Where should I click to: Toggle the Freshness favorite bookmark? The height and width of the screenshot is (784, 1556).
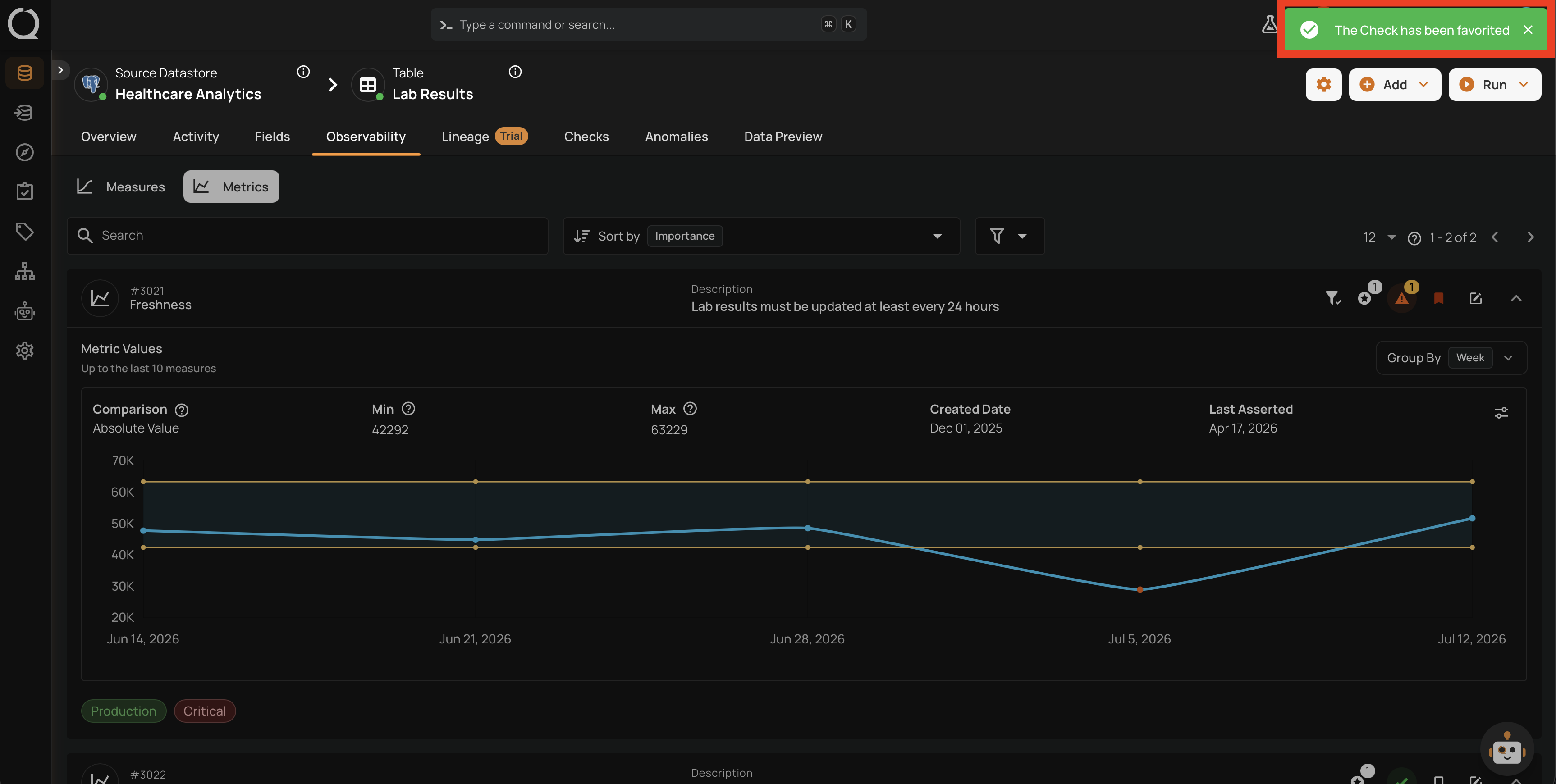click(1439, 298)
